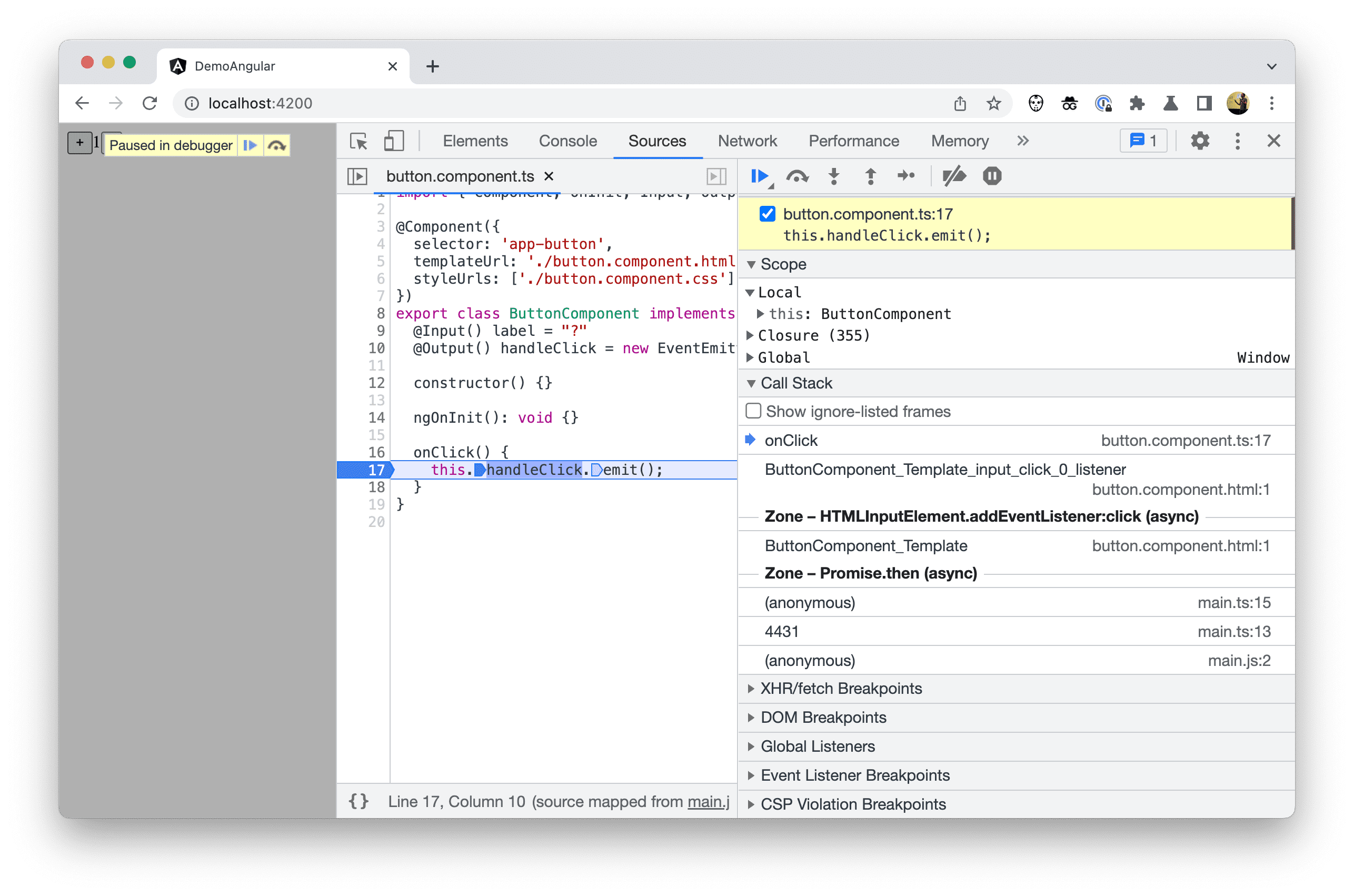Click the Show navigator panel icon

(357, 175)
